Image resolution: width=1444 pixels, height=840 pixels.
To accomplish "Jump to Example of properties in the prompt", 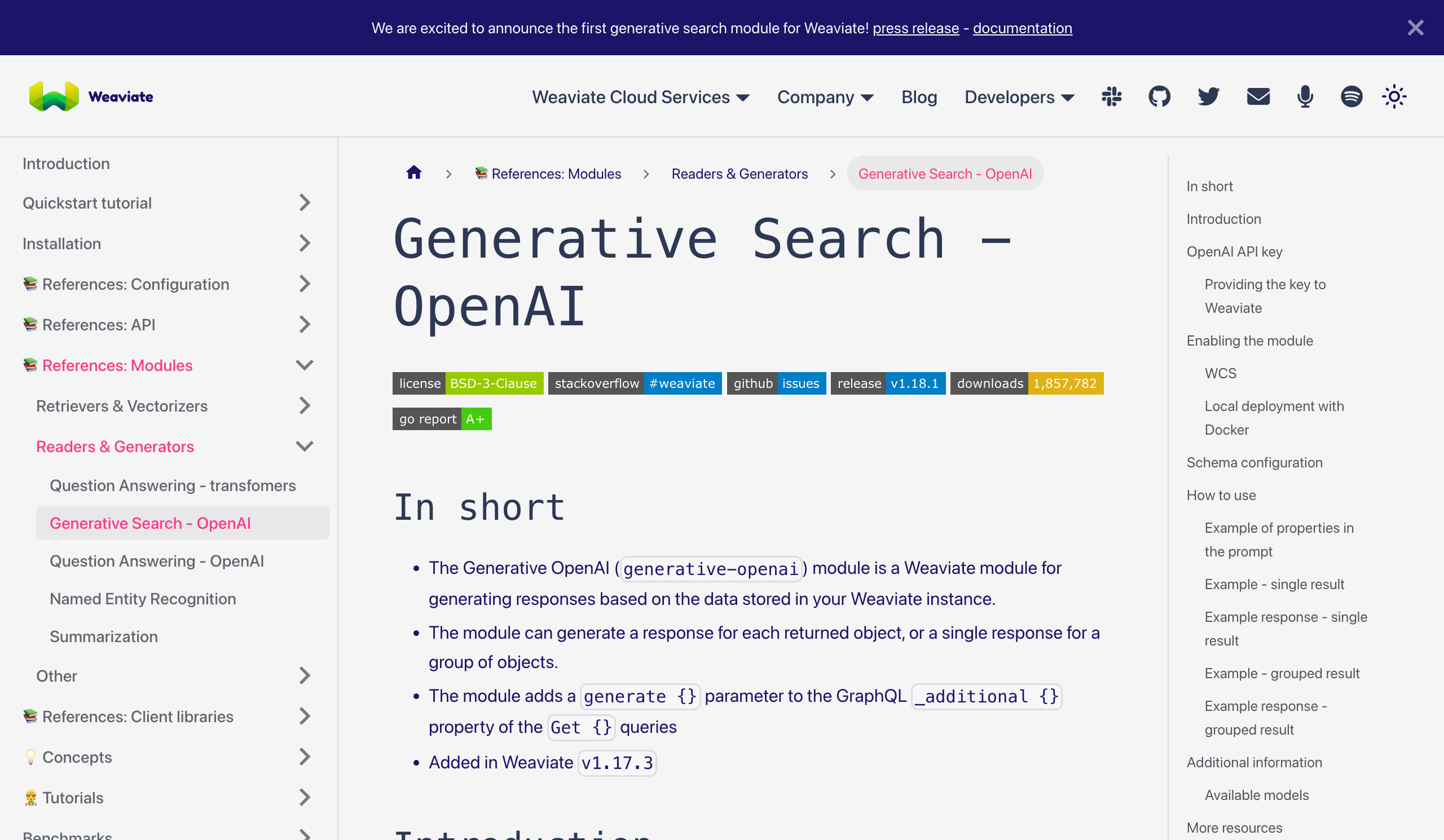I will pos(1279,540).
